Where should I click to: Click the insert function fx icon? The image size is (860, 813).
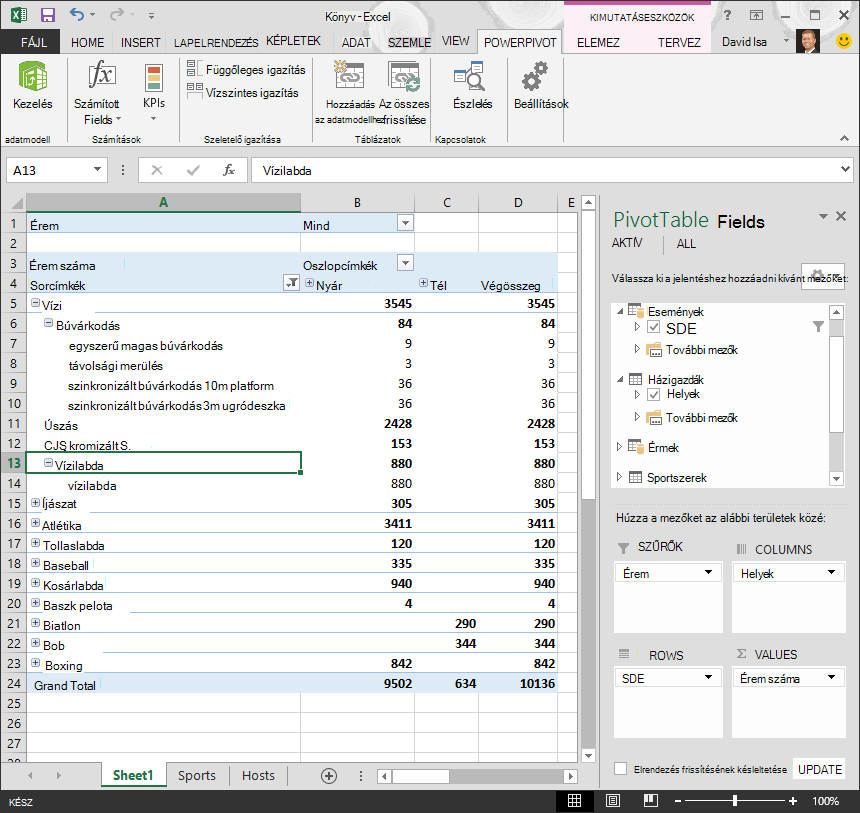click(x=229, y=171)
